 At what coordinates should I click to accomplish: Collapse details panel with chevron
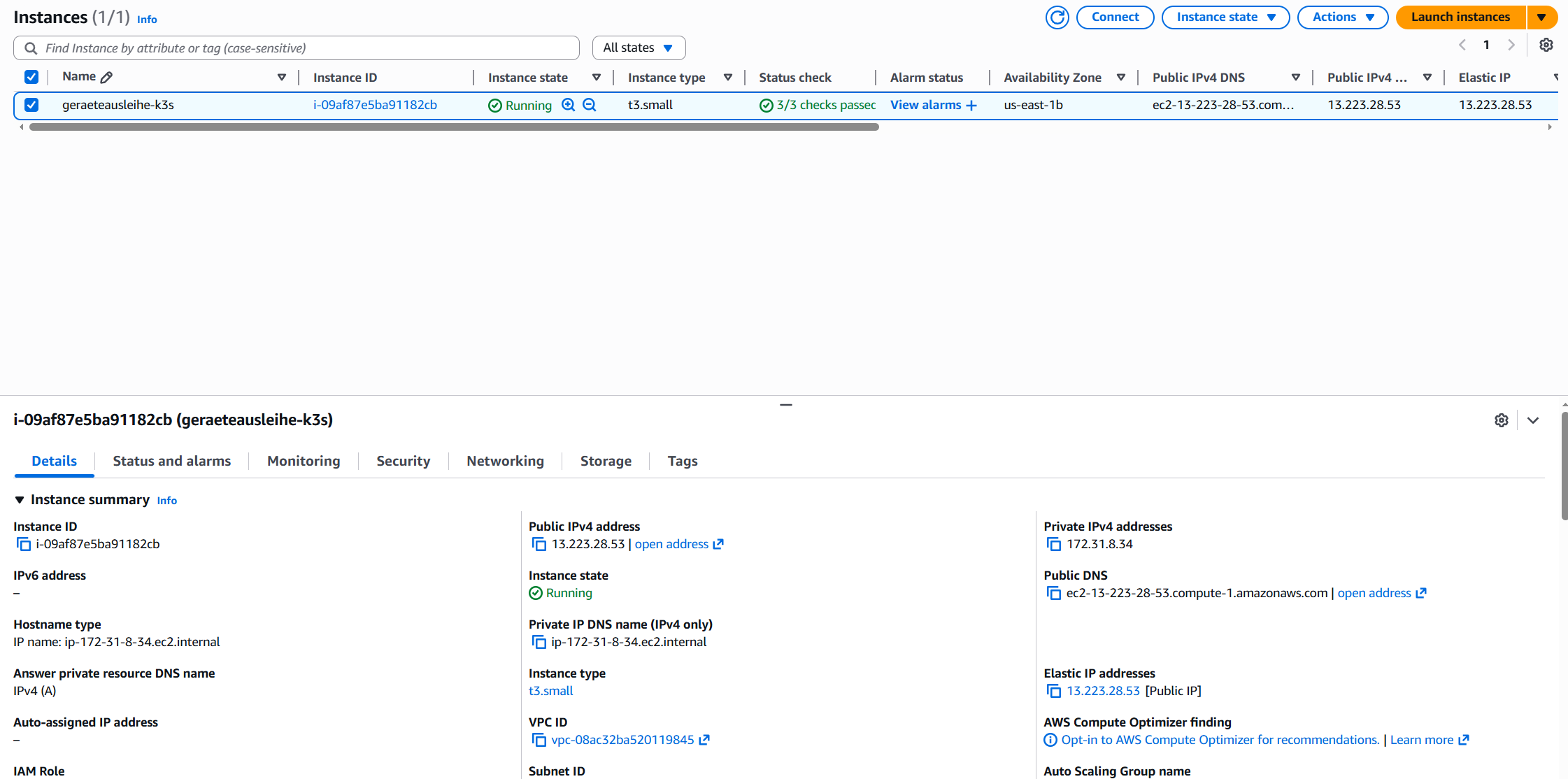[x=1533, y=420]
